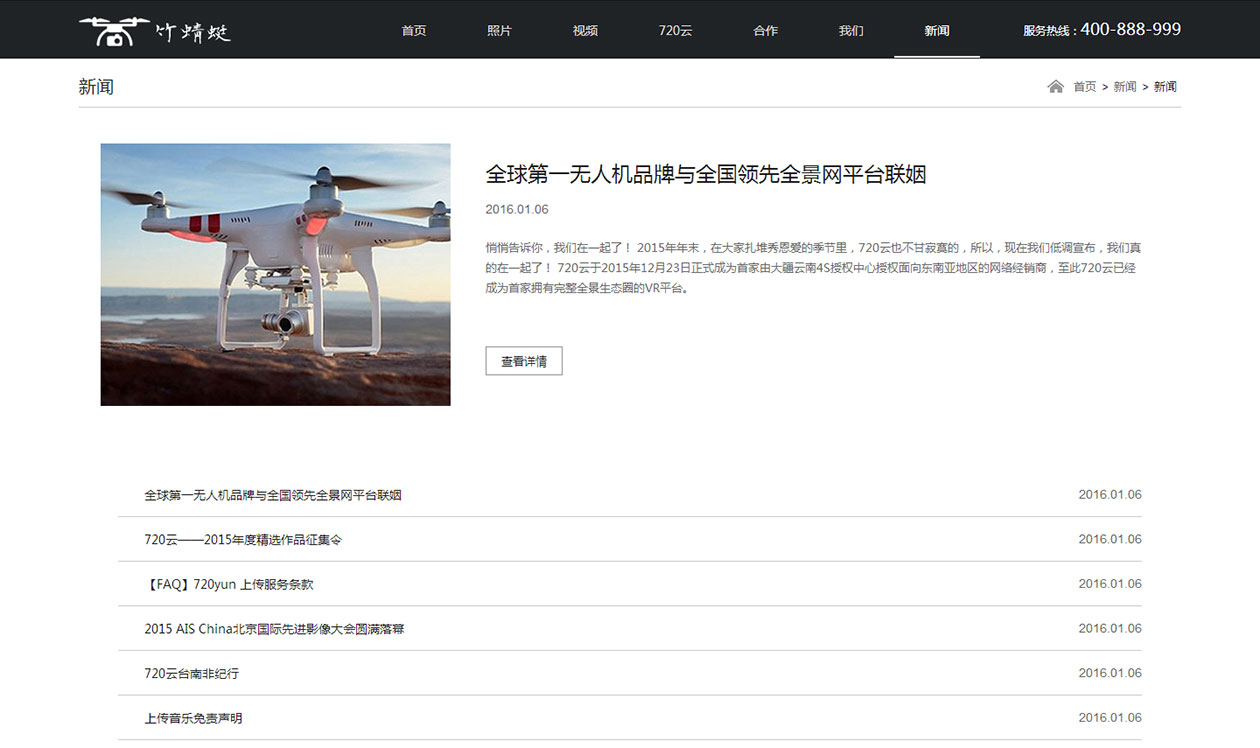Click the date beside 上传音乐免责声明
The image size is (1260, 748).
[x=1110, y=718]
